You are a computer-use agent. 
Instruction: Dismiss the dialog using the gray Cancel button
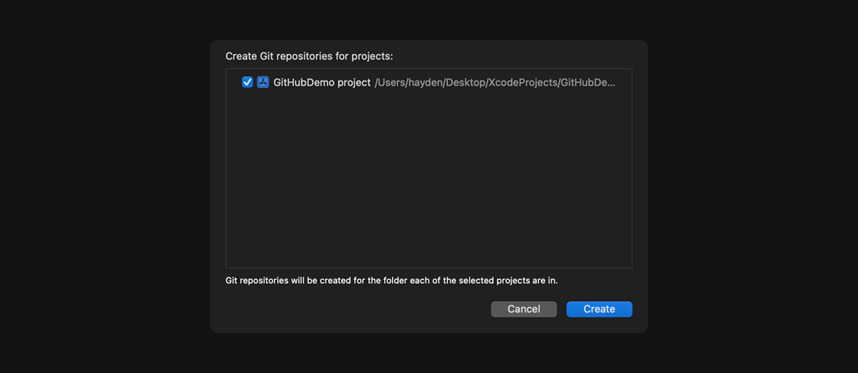(x=524, y=309)
